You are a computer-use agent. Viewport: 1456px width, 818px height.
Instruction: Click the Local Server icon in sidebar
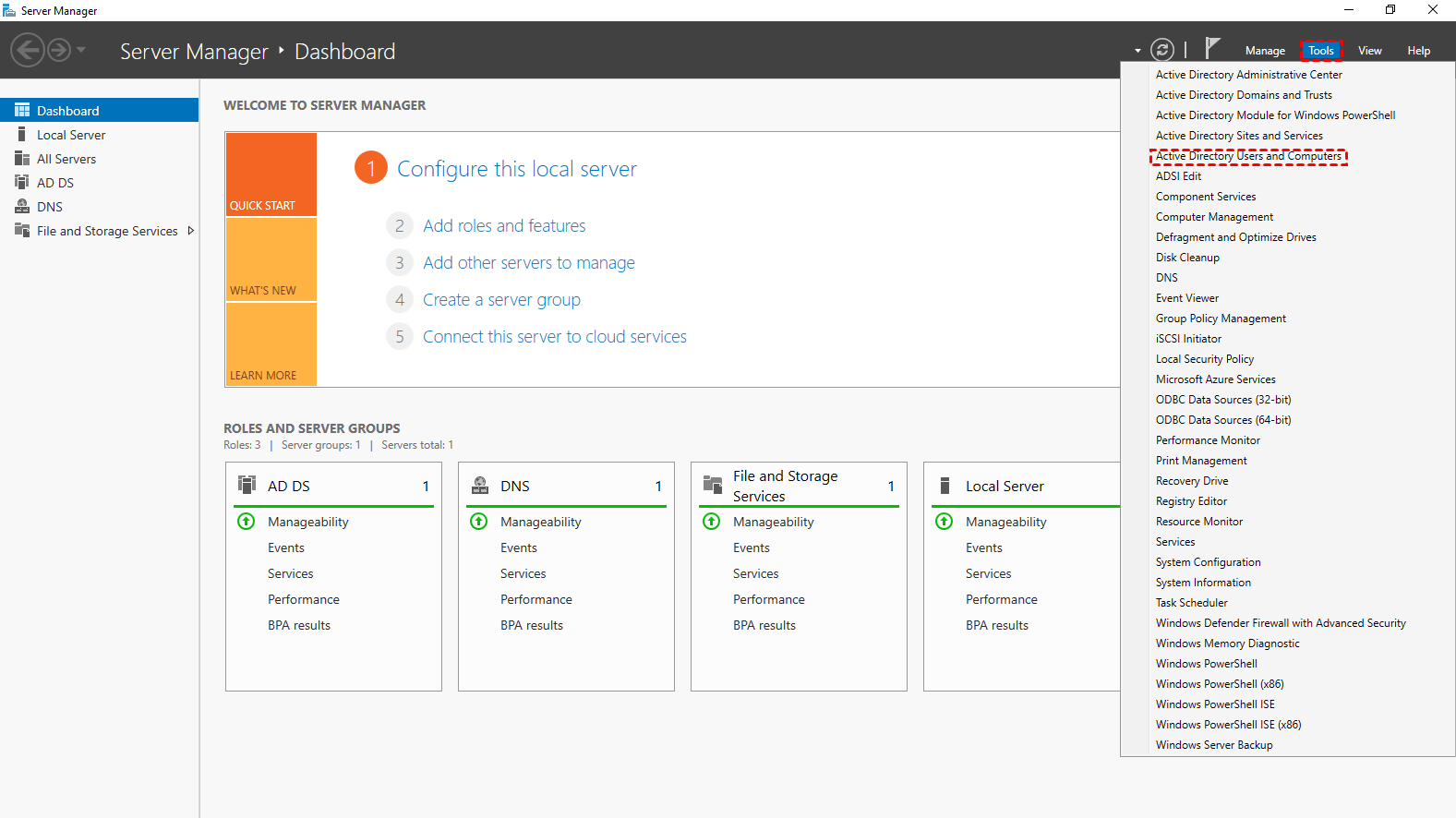(x=22, y=135)
